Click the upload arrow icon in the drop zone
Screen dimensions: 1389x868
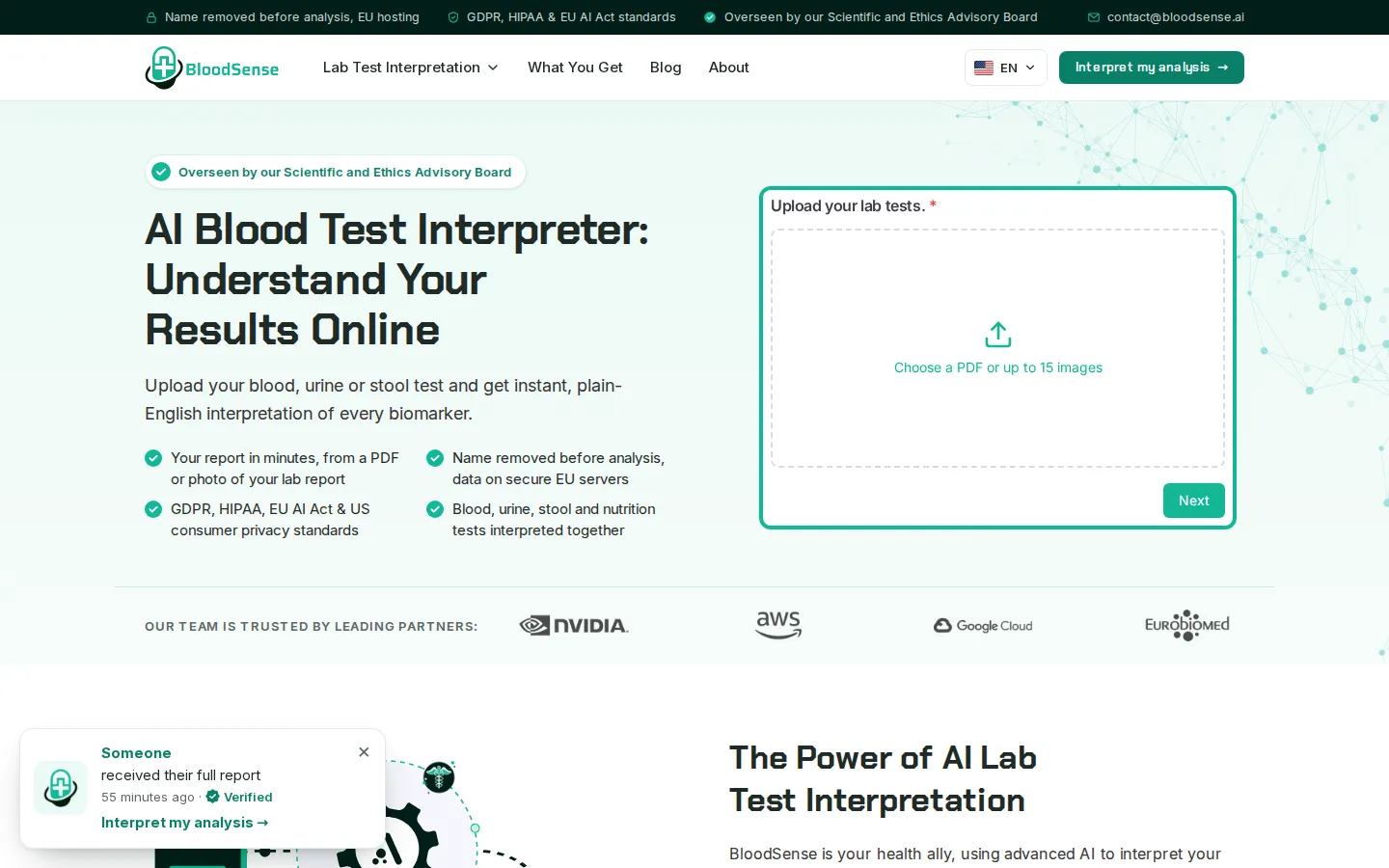[998, 335]
